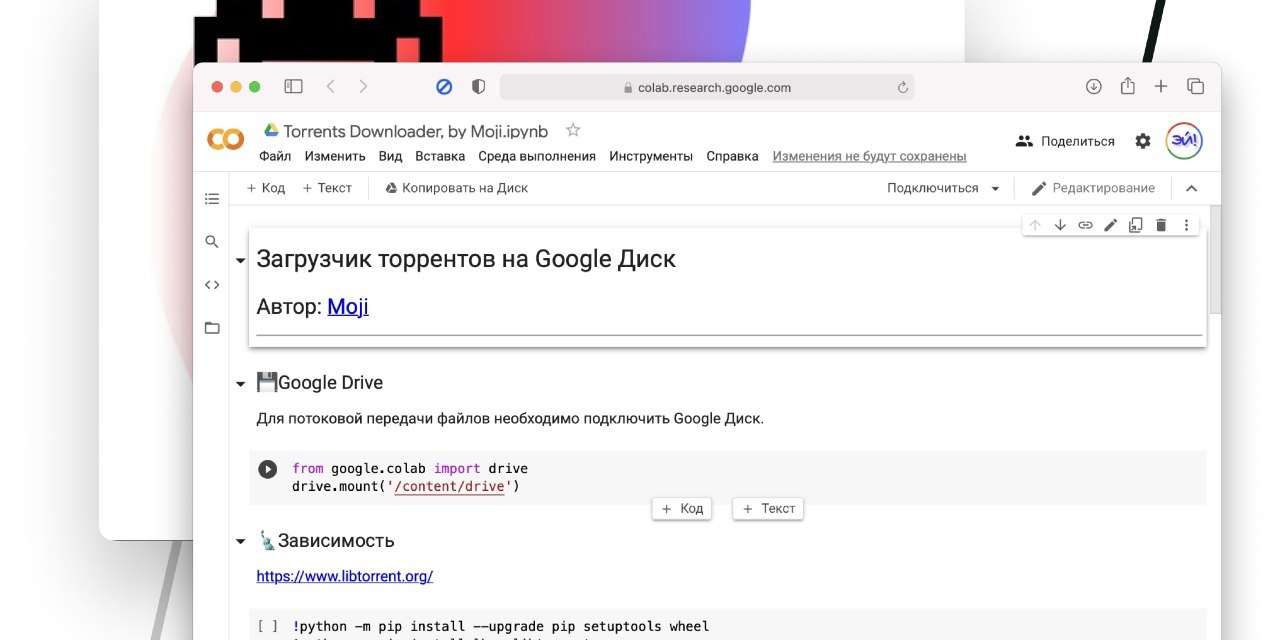Delete the selected cell
Viewport: 1280px width, 640px height.
(x=1161, y=225)
